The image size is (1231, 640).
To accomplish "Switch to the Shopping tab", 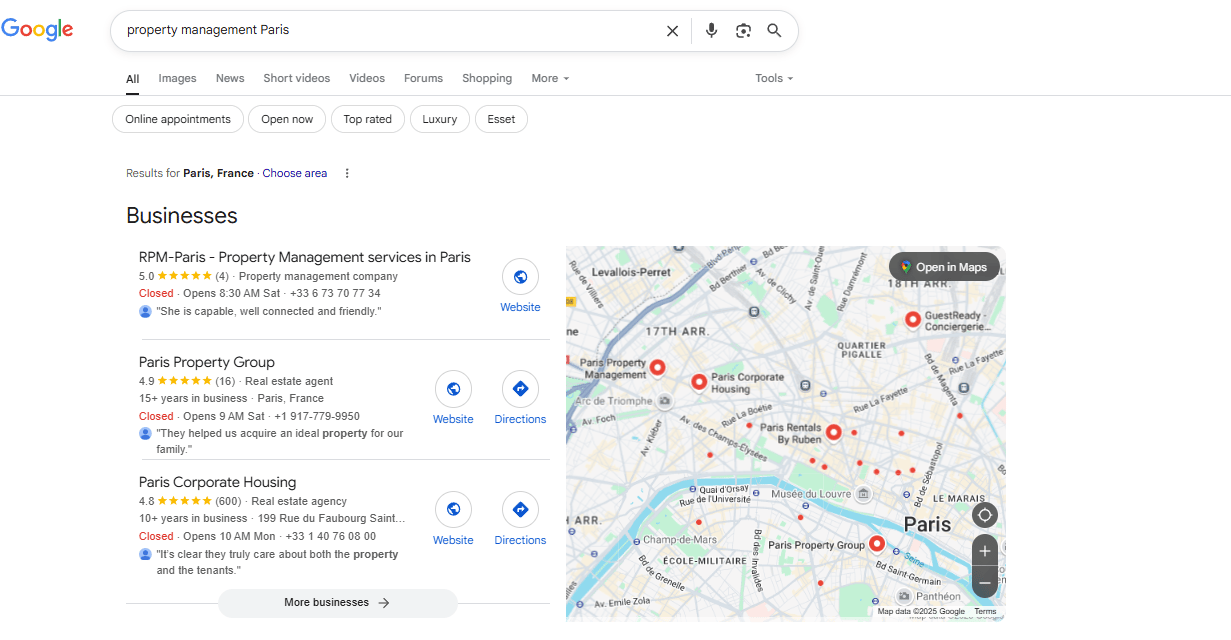I will pos(487,78).
